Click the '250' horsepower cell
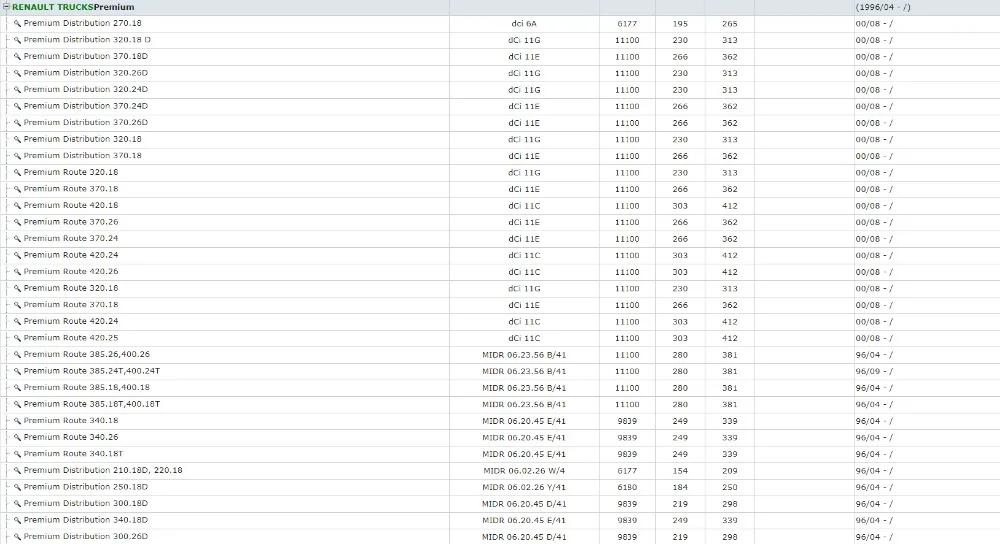Viewport: 1000px width, 544px height. coord(730,488)
